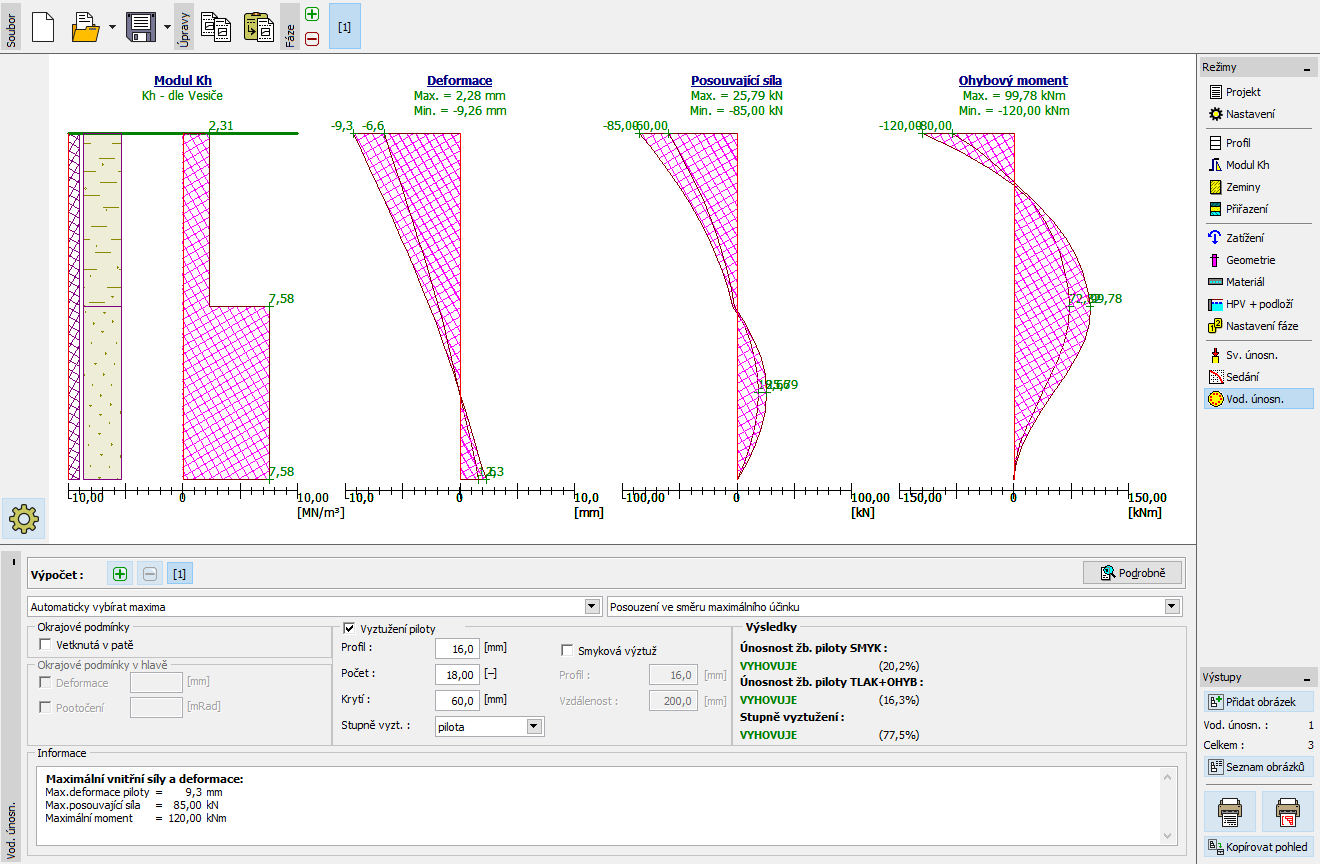1320x864 pixels.
Task: Open the Nastavení fáze mode
Action: [1257, 326]
